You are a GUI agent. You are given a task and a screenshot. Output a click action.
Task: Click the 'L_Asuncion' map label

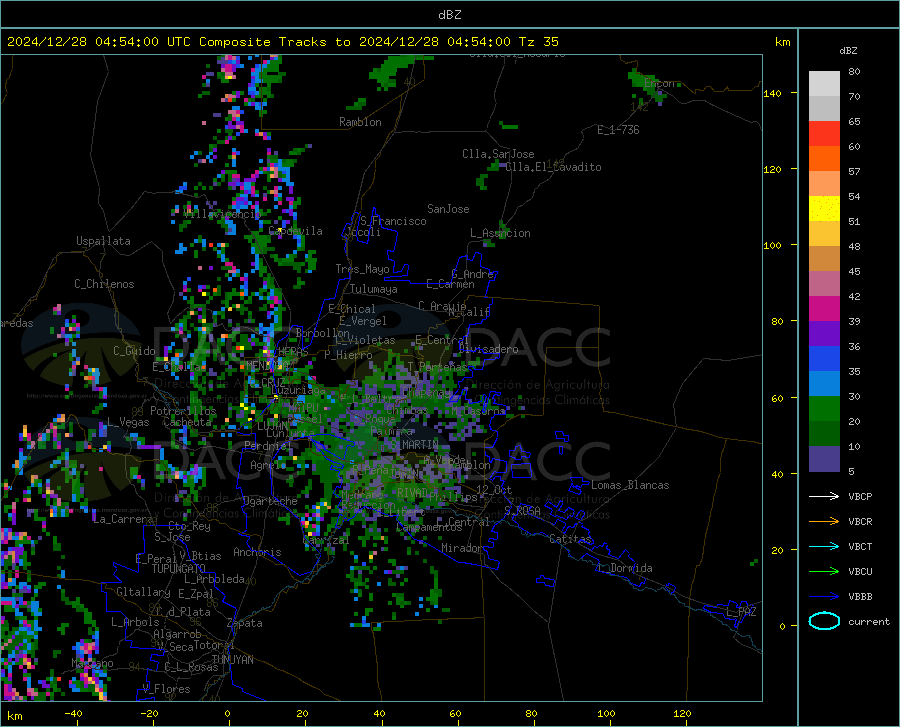coord(500,233)
